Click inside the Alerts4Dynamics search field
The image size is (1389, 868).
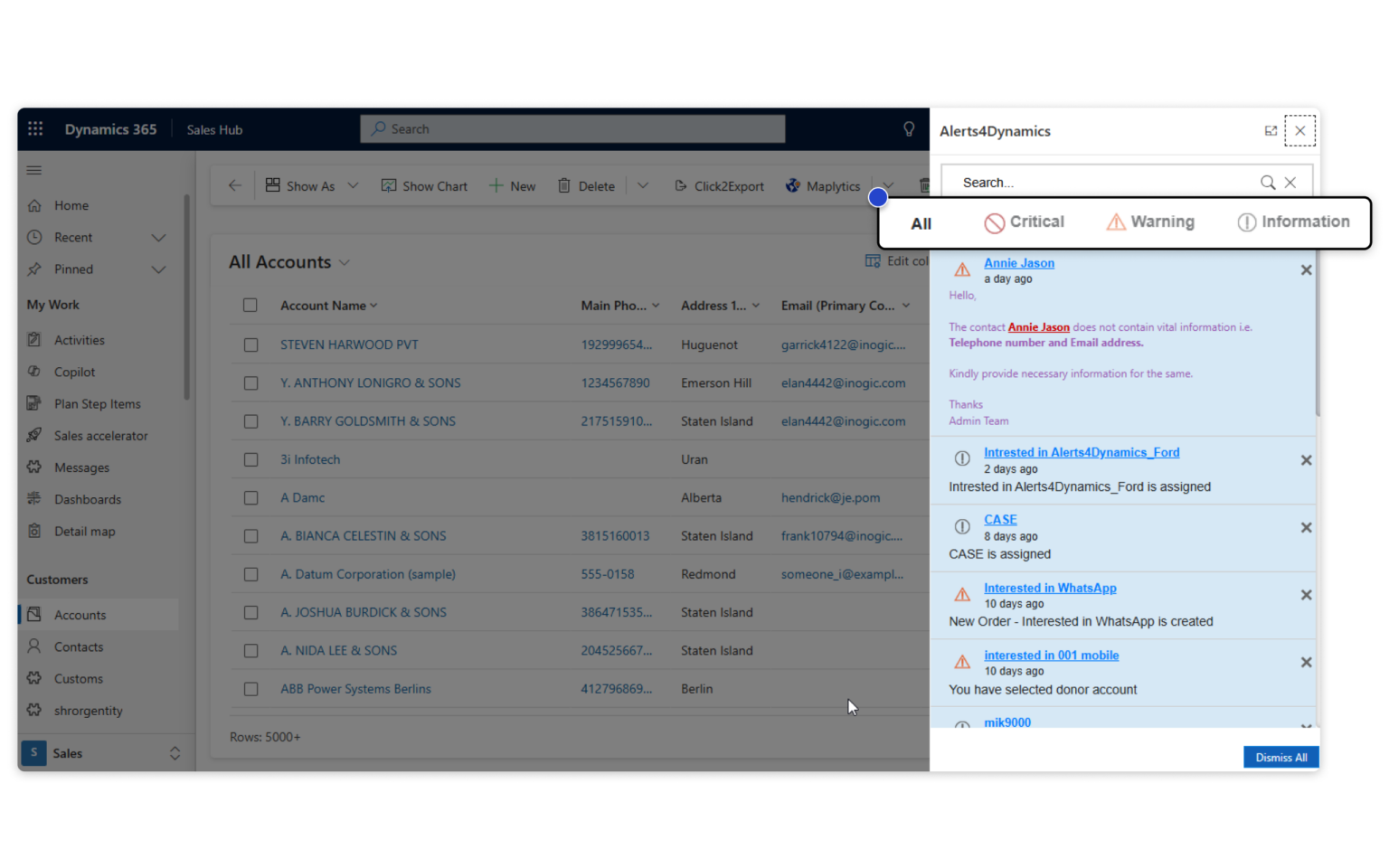click(1085, 182)
